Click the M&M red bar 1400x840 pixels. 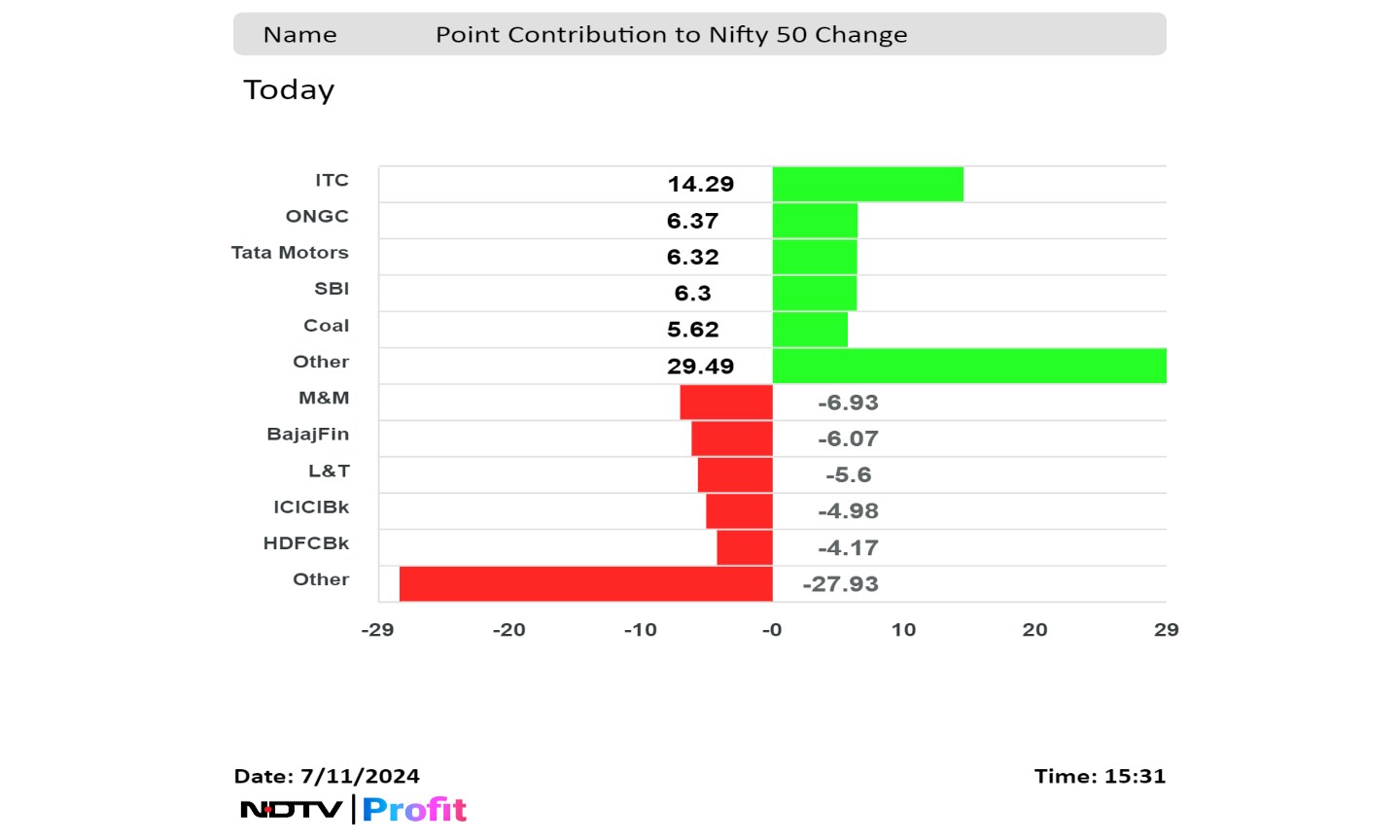tap(726, 402)
